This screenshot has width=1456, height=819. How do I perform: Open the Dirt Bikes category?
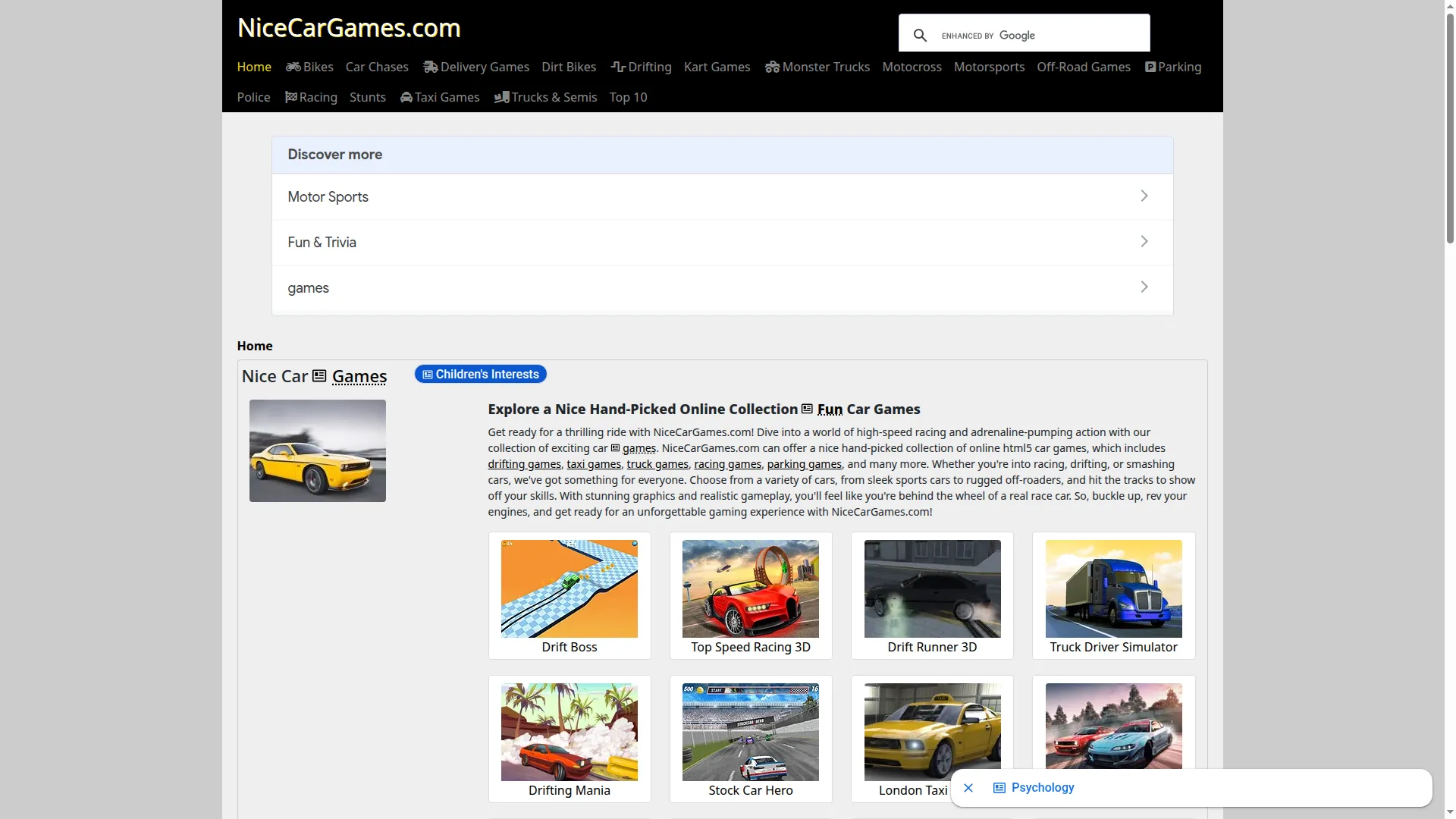point(569,67)
